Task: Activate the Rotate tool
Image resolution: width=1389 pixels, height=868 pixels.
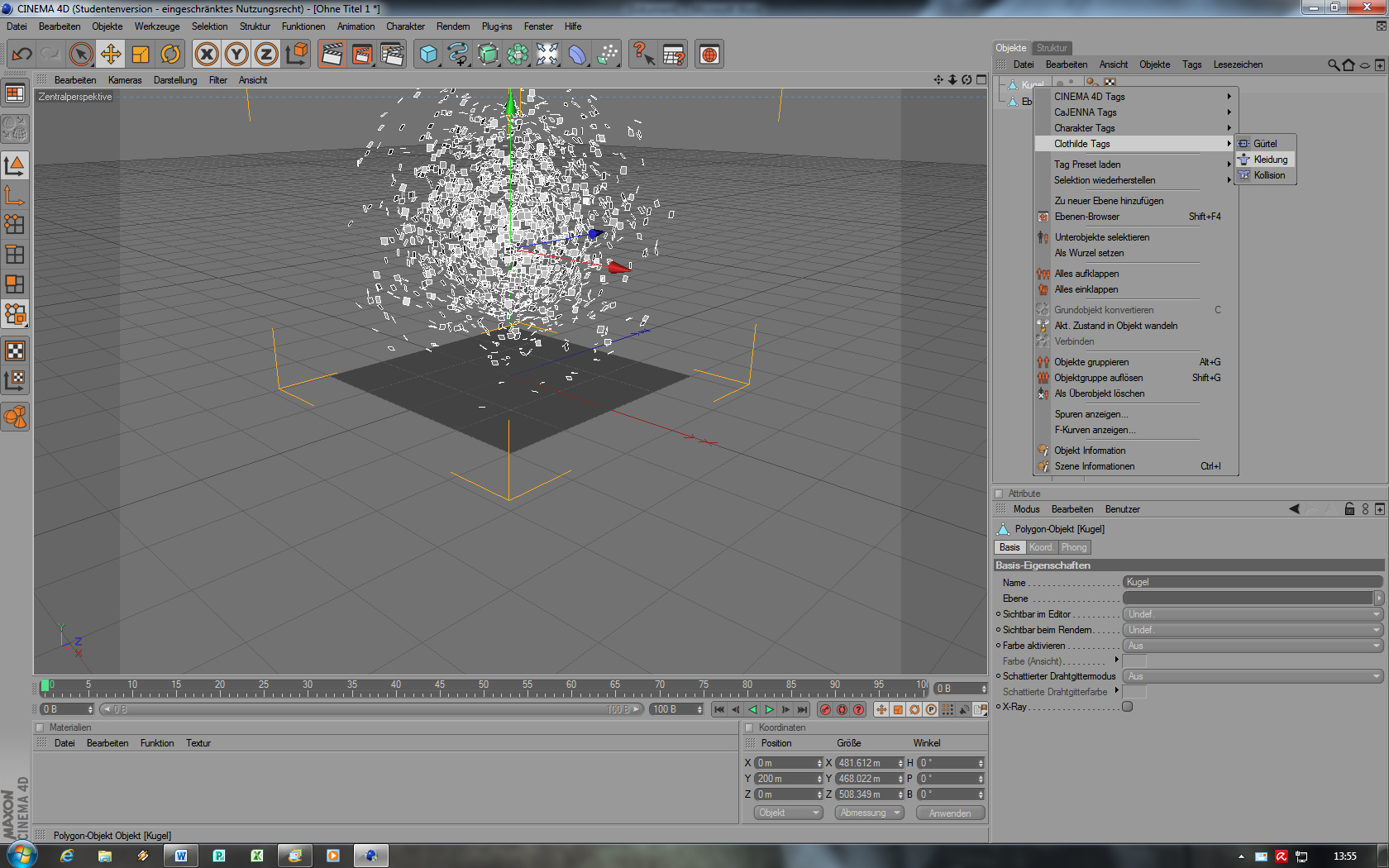Action: tap(170, 55)
